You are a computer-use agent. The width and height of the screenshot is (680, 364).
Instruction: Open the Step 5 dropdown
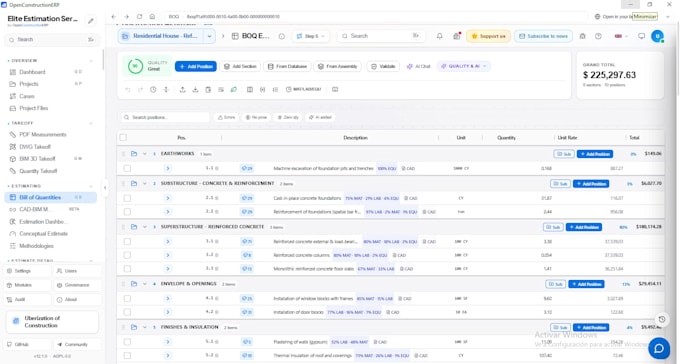coord(311,36)
